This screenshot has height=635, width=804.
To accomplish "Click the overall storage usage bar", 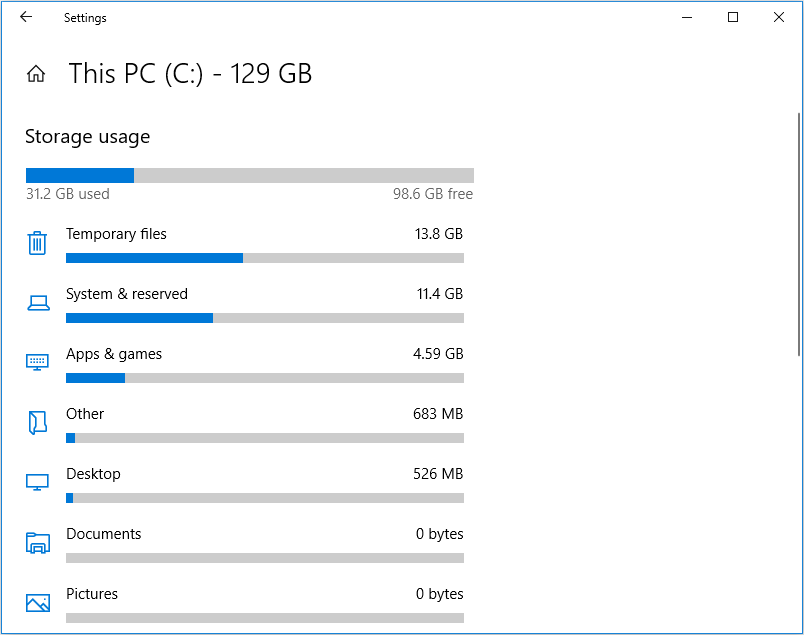I will tap(250, 175).
